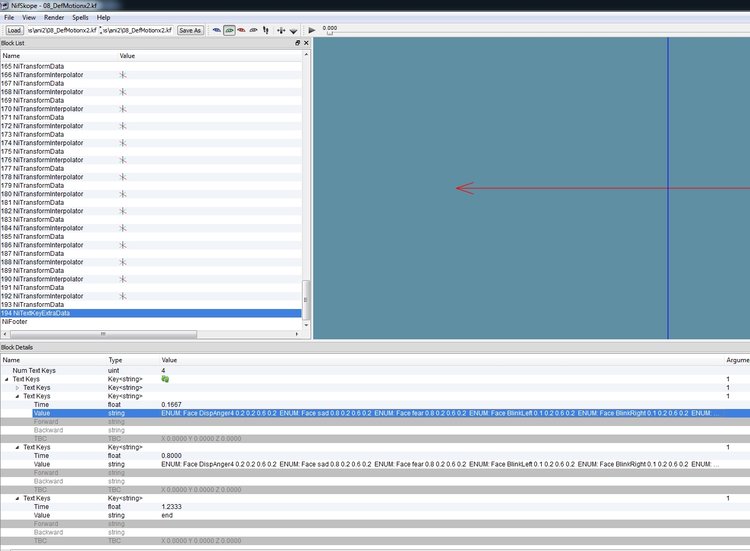Click the Block List scroll up arrow

point(306,55)
